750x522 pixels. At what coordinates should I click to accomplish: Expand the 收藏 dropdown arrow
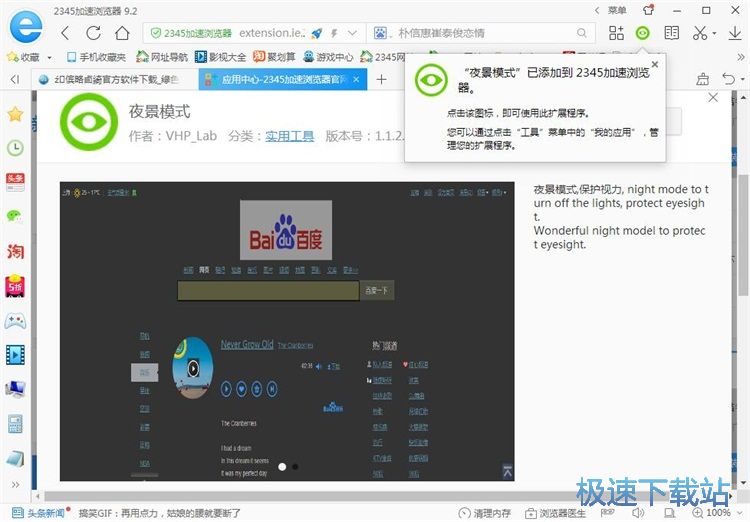tap(49, 58)
